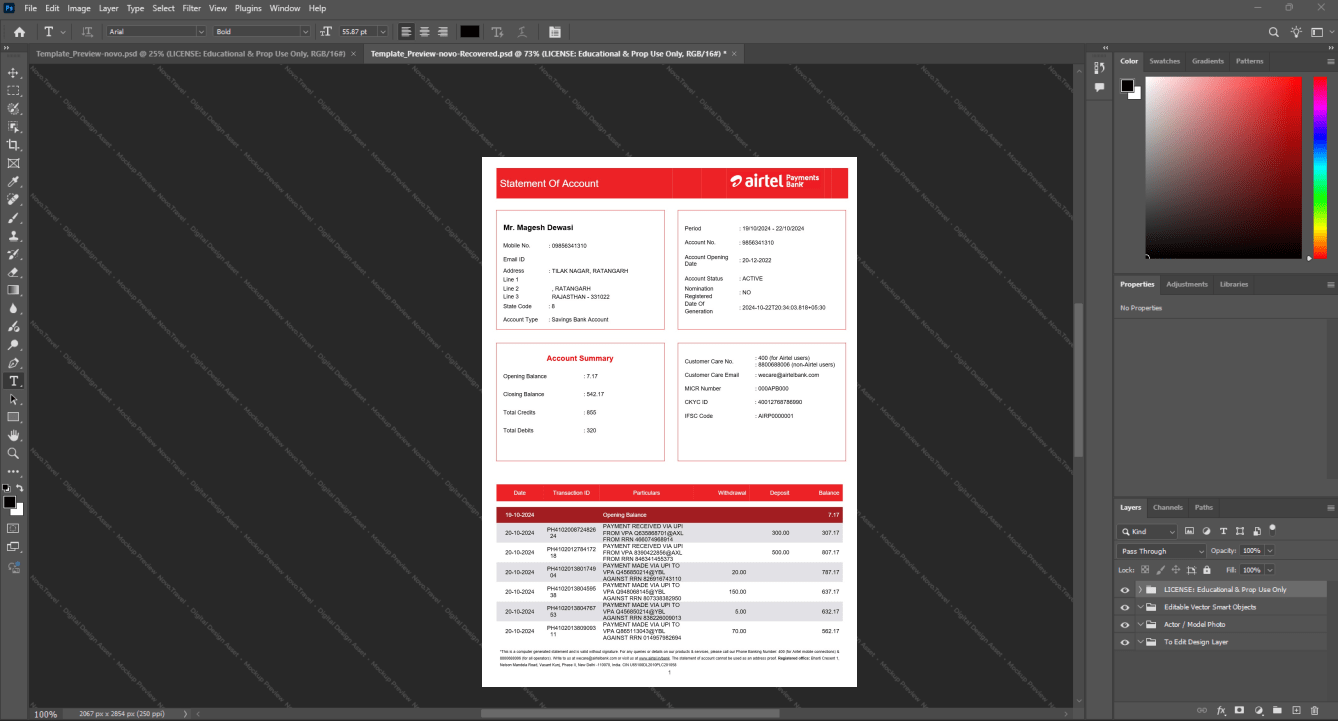Select the Path Selection tool
The image size is (1338, 721).
pyautogui.click(x=14, y=399)
